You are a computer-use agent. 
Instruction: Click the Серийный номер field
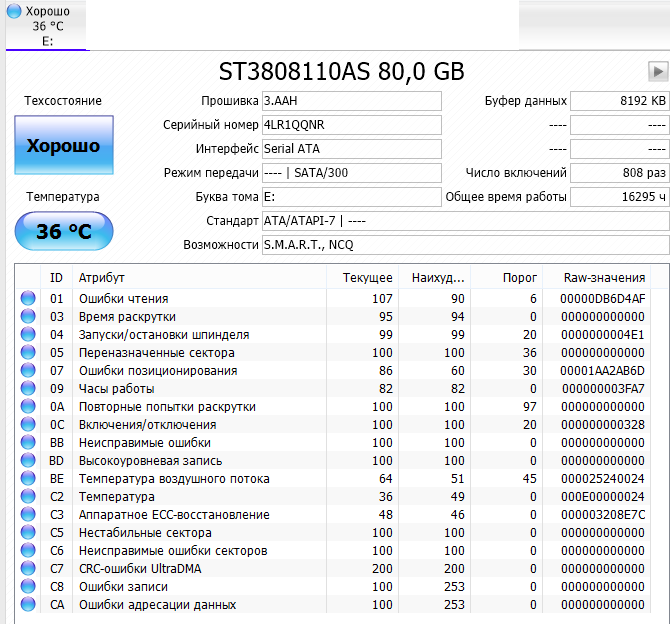[x=350, y=125]
